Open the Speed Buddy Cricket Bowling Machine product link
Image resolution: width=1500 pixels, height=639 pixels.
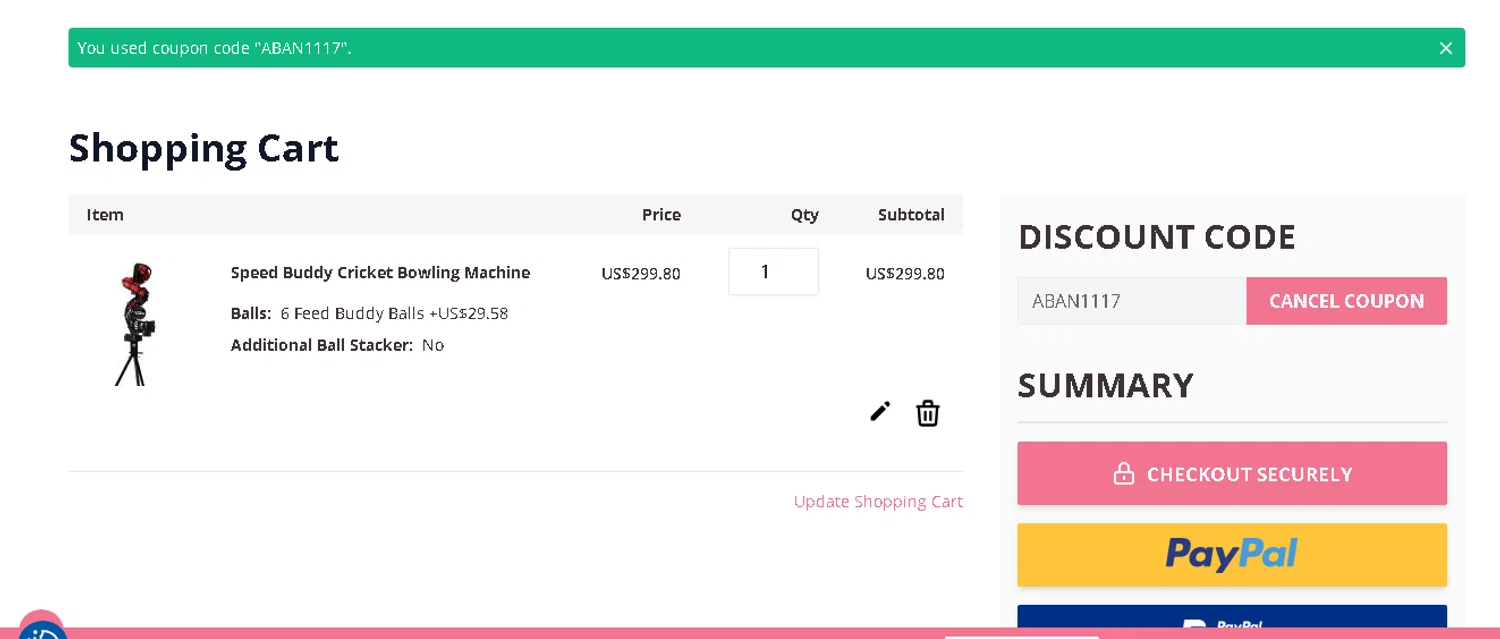pyautogui.click(x=380, y=273)
